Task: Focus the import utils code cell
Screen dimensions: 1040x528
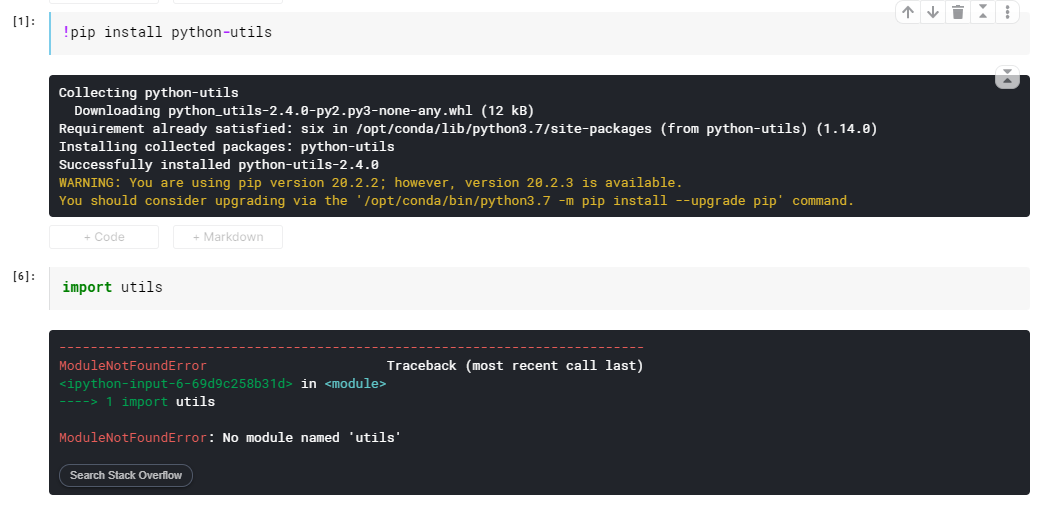Action: (x=500, y=287)
